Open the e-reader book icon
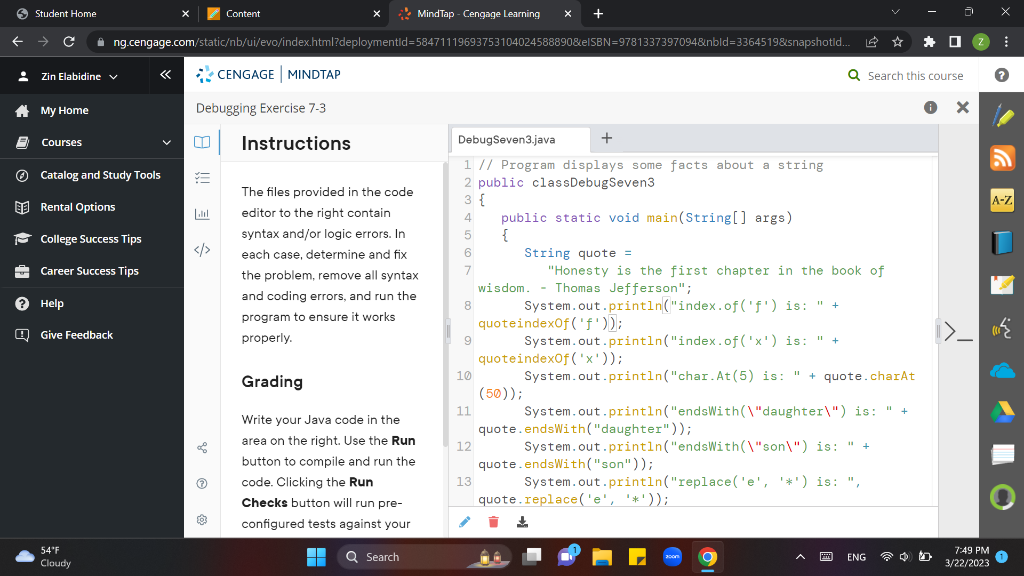Image resolution: width=1024 pixels, height=576 pixels. coord(1002,241)
